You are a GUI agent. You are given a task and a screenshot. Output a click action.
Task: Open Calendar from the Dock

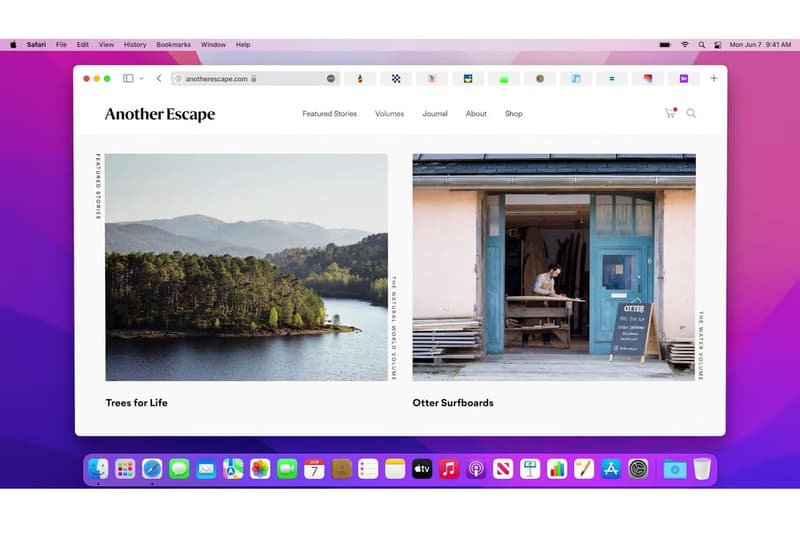click(314, 469)
